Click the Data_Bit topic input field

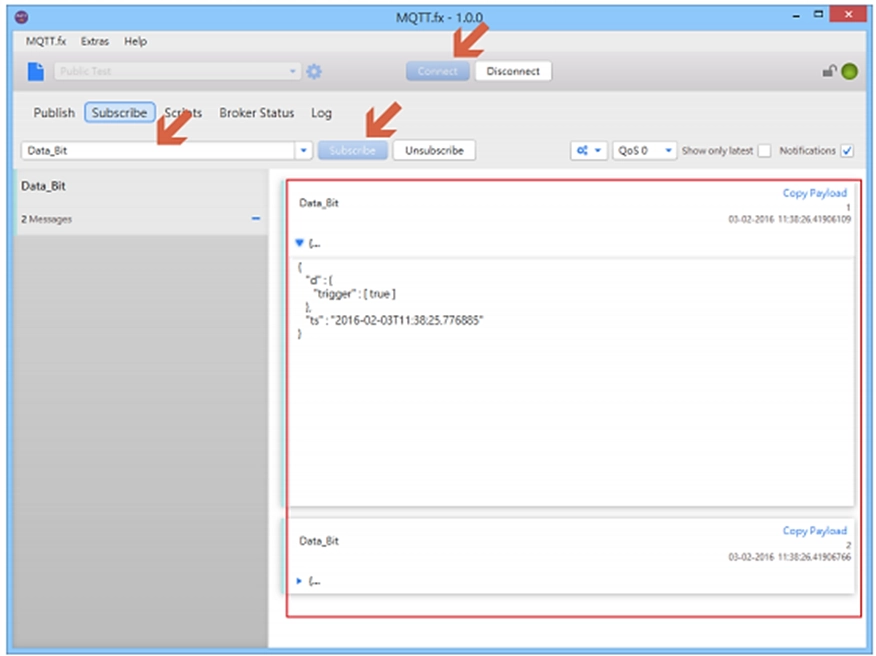158,150
